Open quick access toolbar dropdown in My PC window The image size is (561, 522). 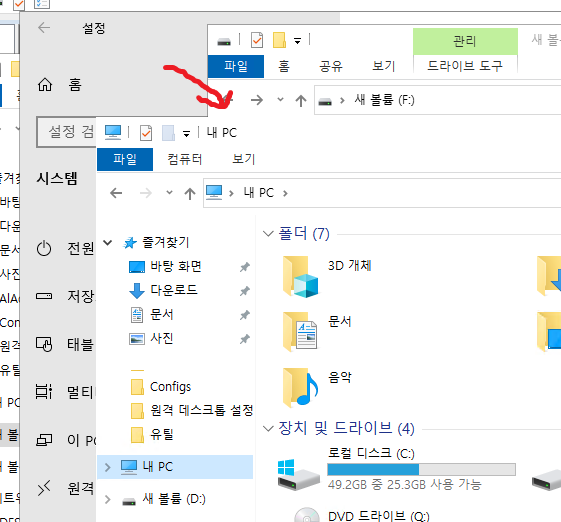click(186, 134)
